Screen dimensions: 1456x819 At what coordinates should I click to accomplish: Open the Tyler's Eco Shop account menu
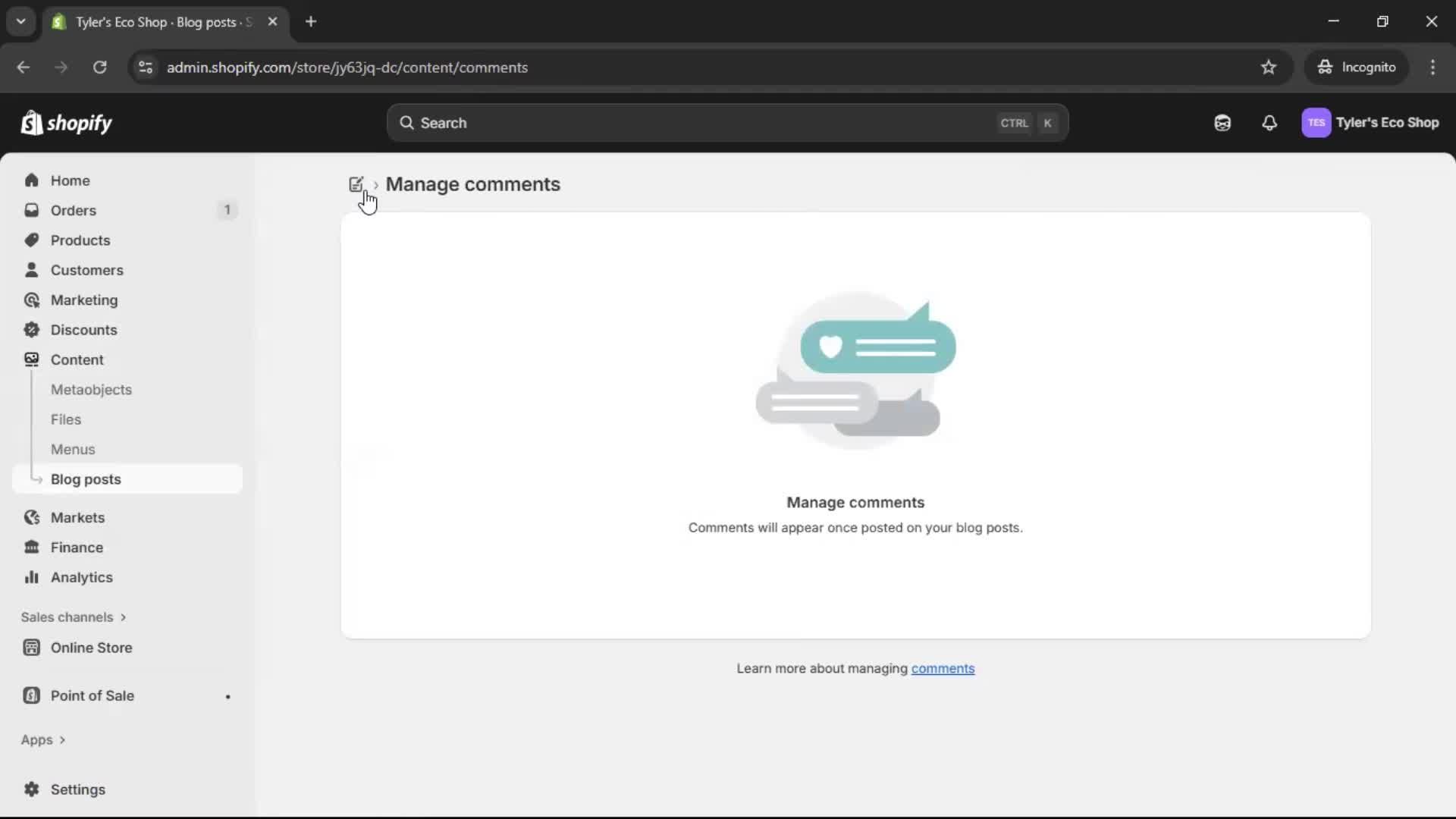click(x=1370, y=123)
